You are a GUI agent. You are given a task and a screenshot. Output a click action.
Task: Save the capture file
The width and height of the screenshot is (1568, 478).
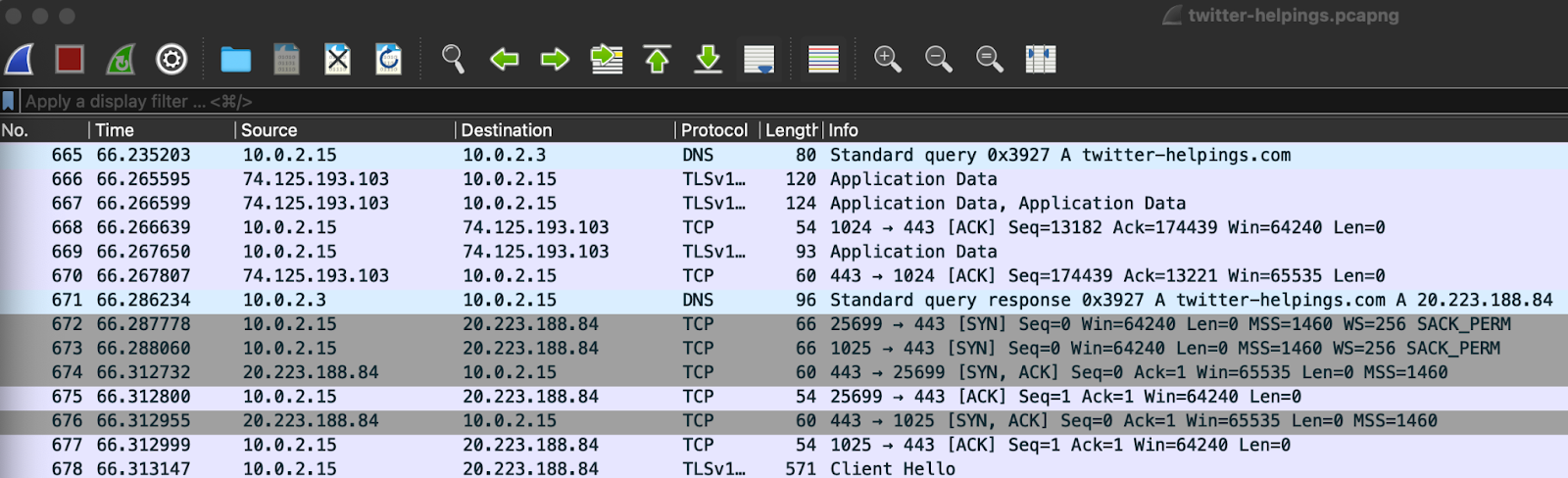pyautogui.click(x=286, y=60)
